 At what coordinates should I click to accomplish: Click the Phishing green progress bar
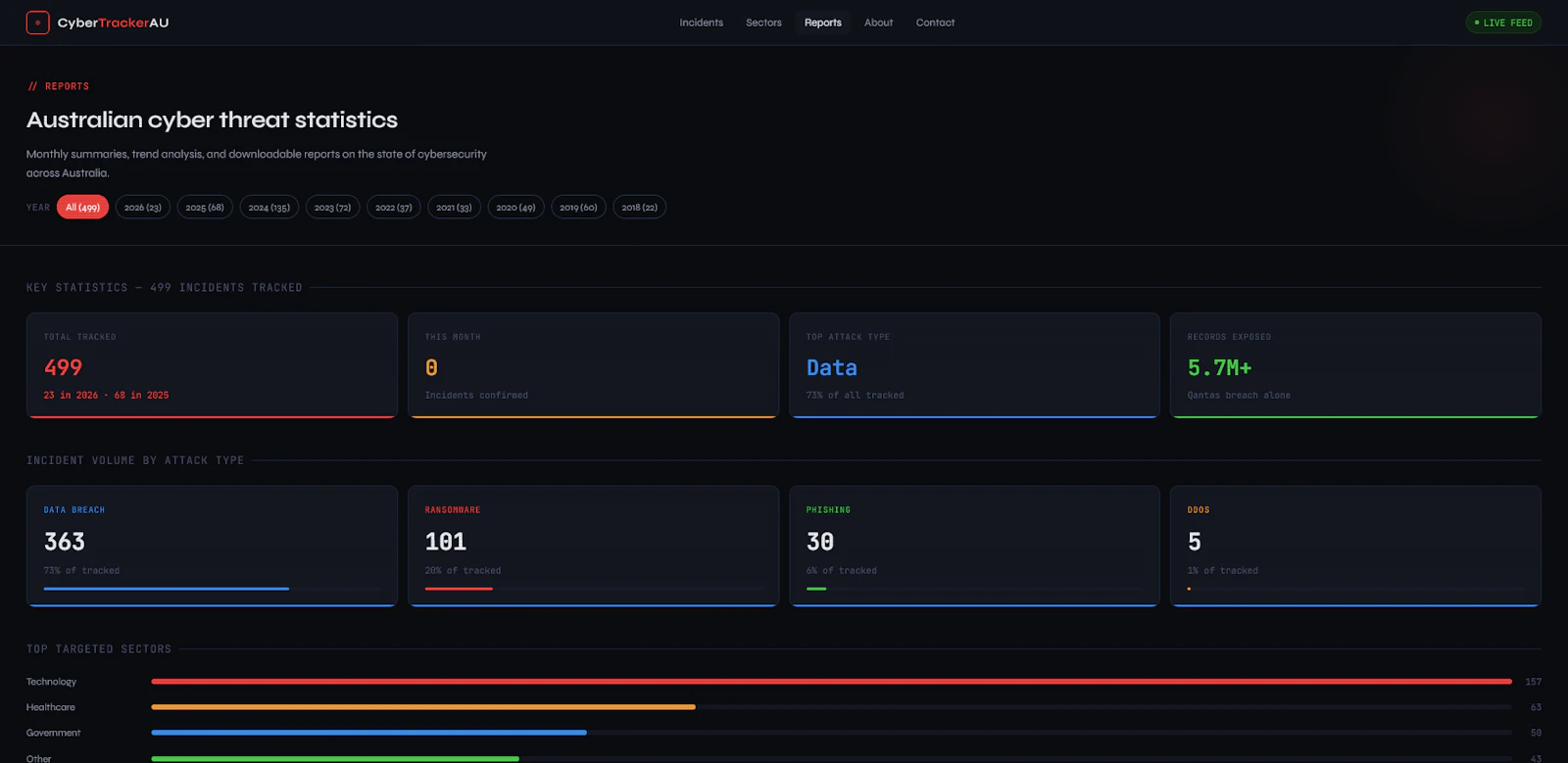click(x=816, y=589)
